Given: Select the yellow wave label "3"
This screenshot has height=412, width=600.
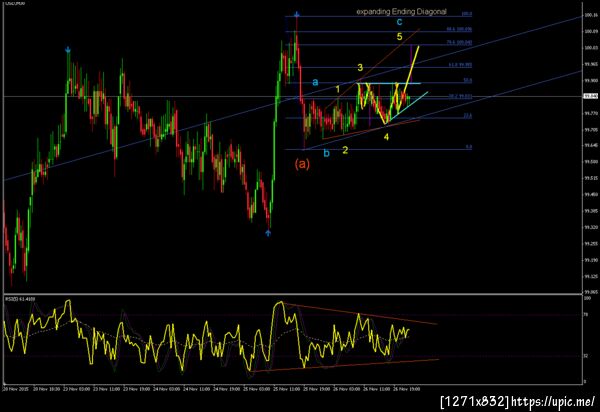Looking at the screenshot, I should tap(360, 68).
